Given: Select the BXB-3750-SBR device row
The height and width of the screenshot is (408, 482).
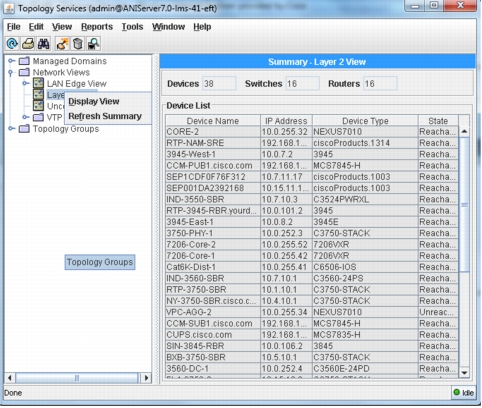Looking at the screenshot, I should (x=312, y=357).
